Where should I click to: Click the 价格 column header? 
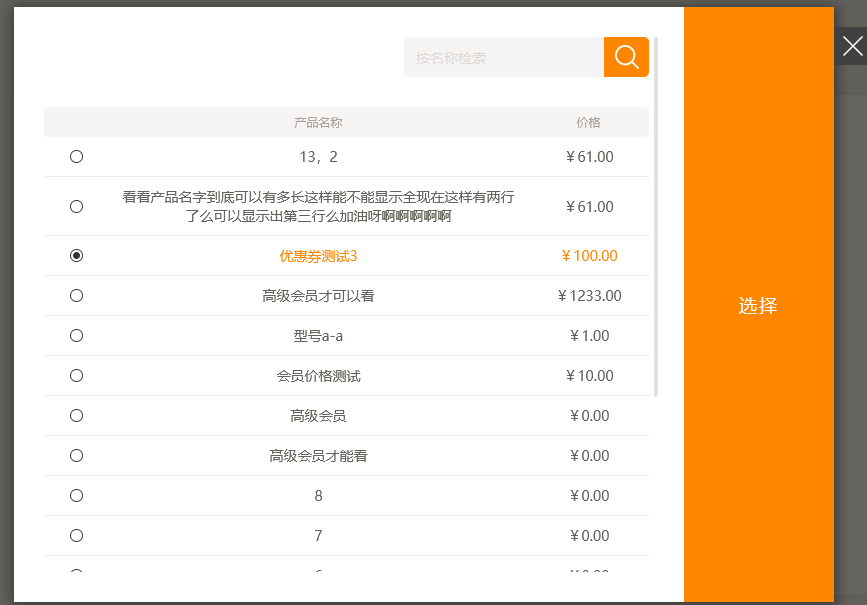pyautogui.click(x=588, y=123)
